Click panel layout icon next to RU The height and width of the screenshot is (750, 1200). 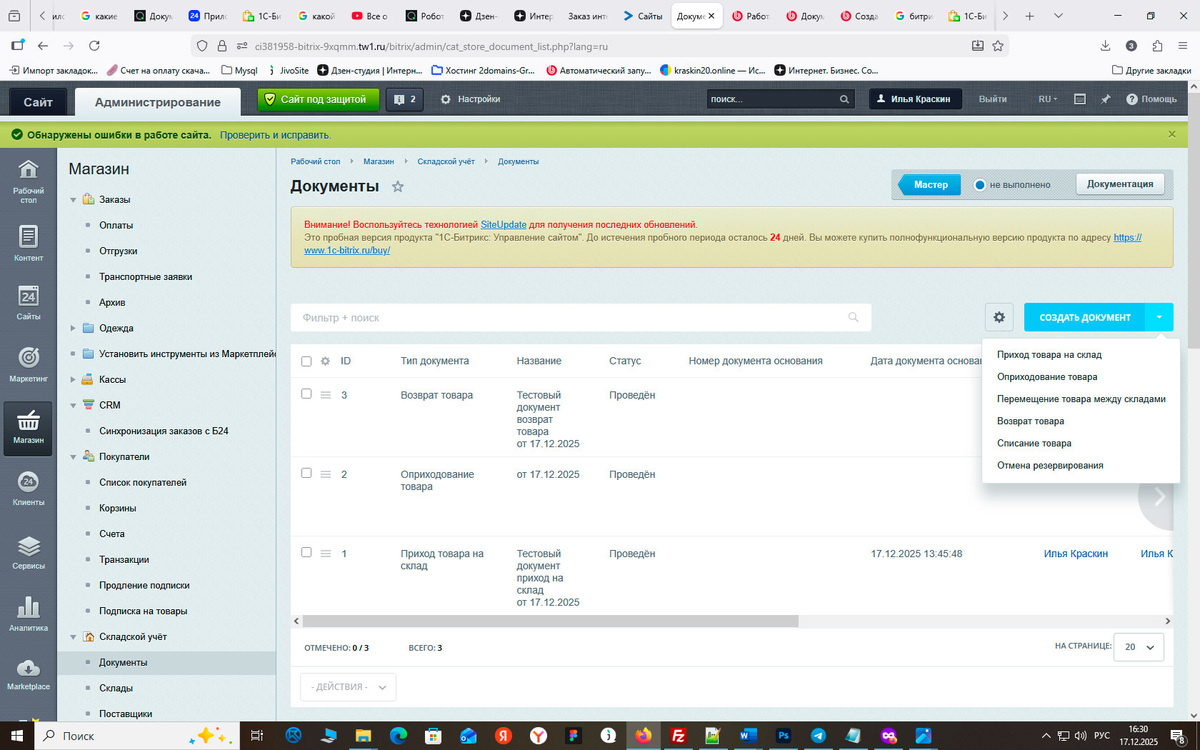pos(1080,99)
